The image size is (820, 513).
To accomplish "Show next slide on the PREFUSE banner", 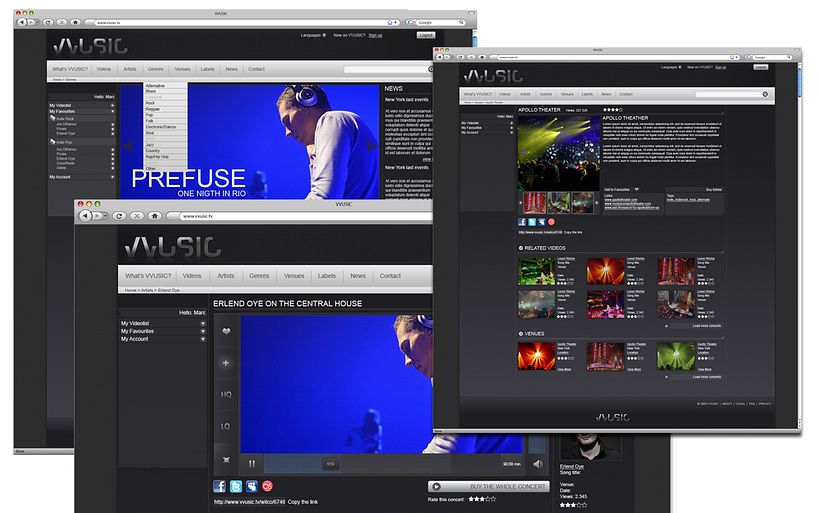I will [x=372, y=146].
